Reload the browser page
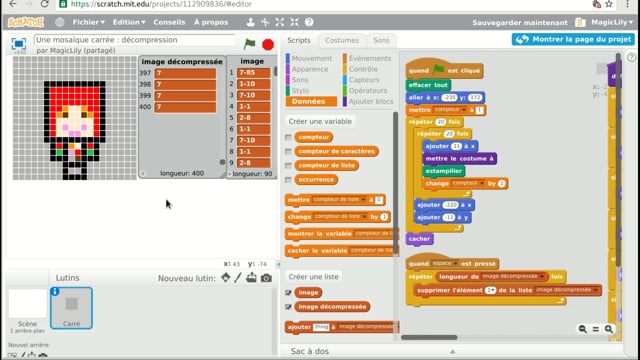Viewport: 640px width, 360px height. [x=44, y=4]
